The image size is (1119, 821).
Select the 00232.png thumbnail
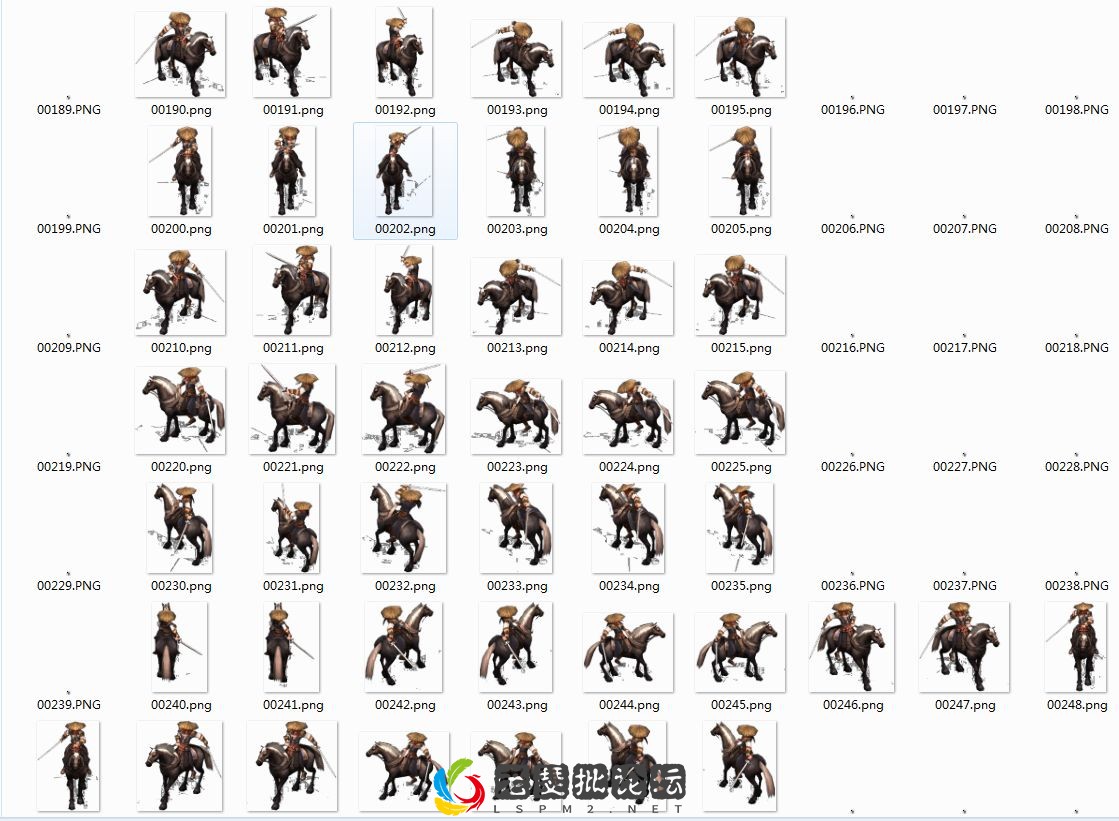[404, 528]
